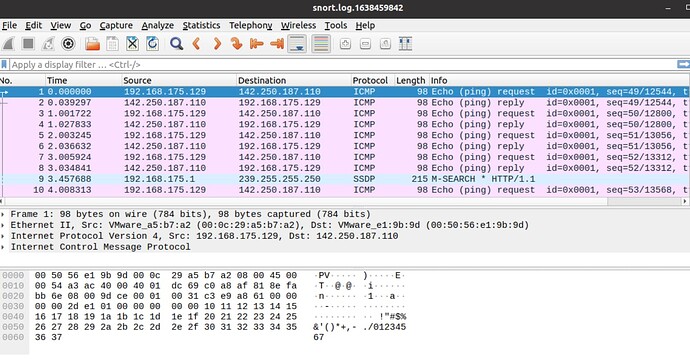Select packet 7 at time 3.005924

coord(345,157)
